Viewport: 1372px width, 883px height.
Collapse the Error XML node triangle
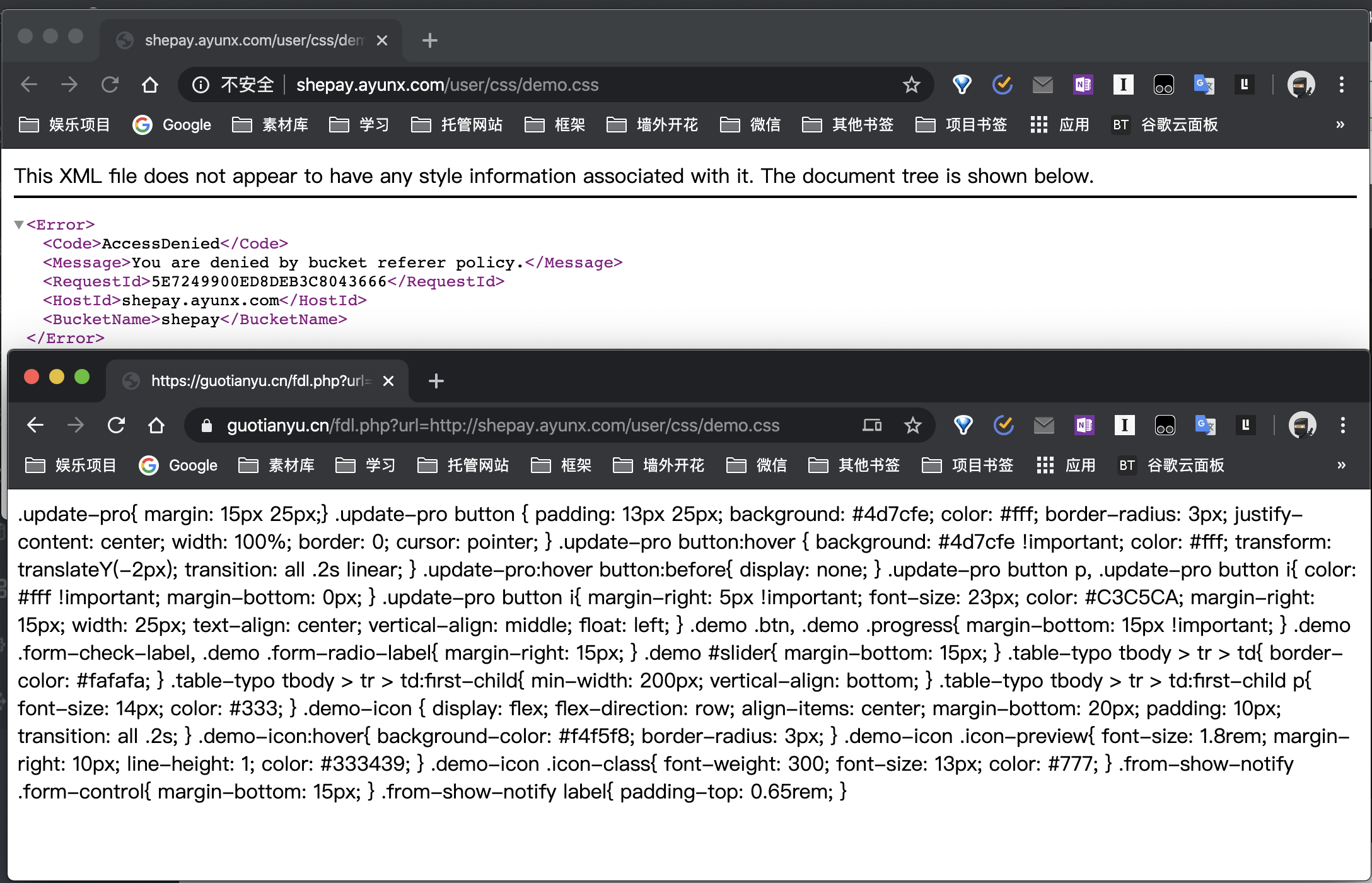click(x=19, y=225)
